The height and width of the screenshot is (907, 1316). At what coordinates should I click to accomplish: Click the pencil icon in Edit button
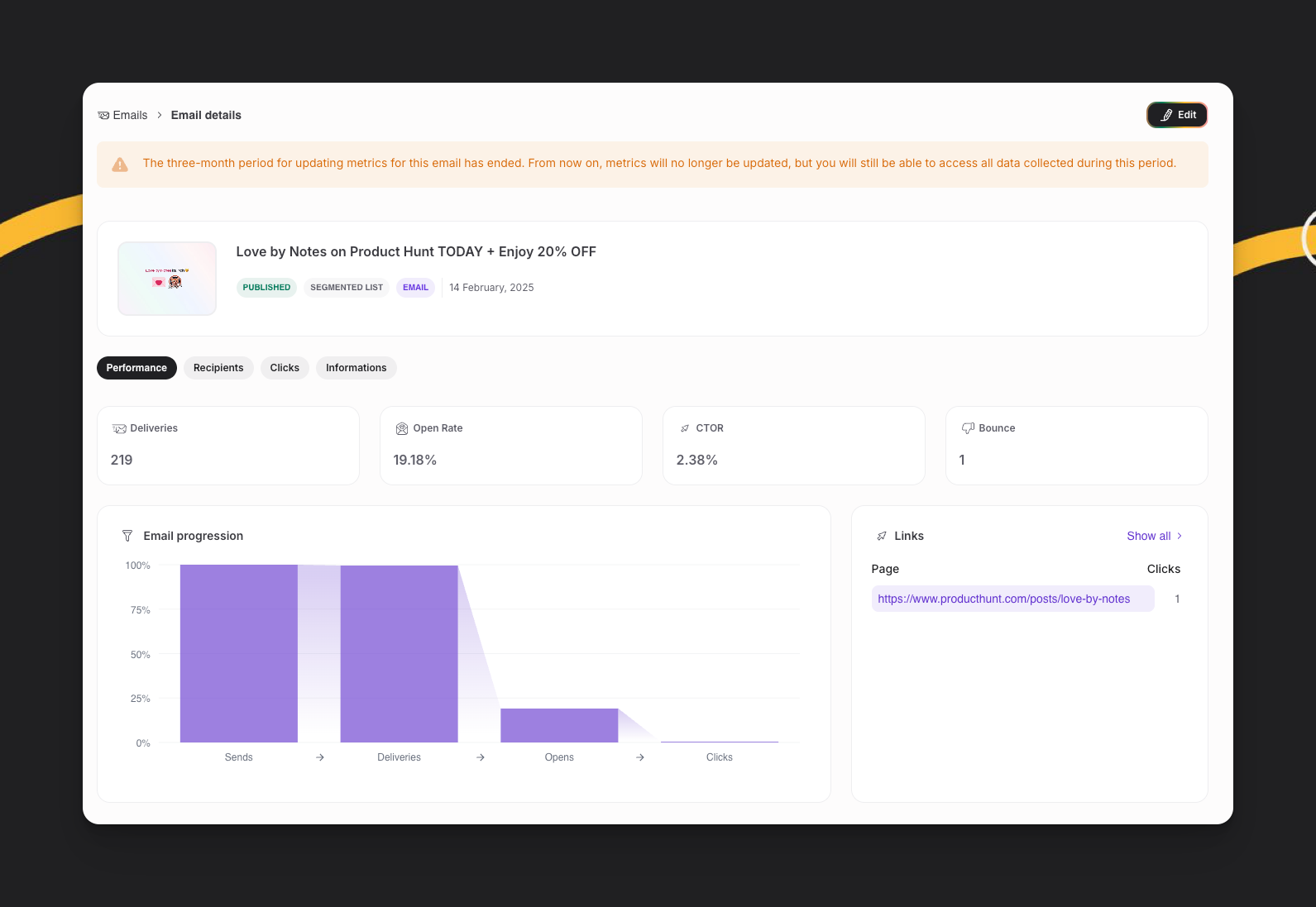pyautogui.click(x=1166, y=115)
